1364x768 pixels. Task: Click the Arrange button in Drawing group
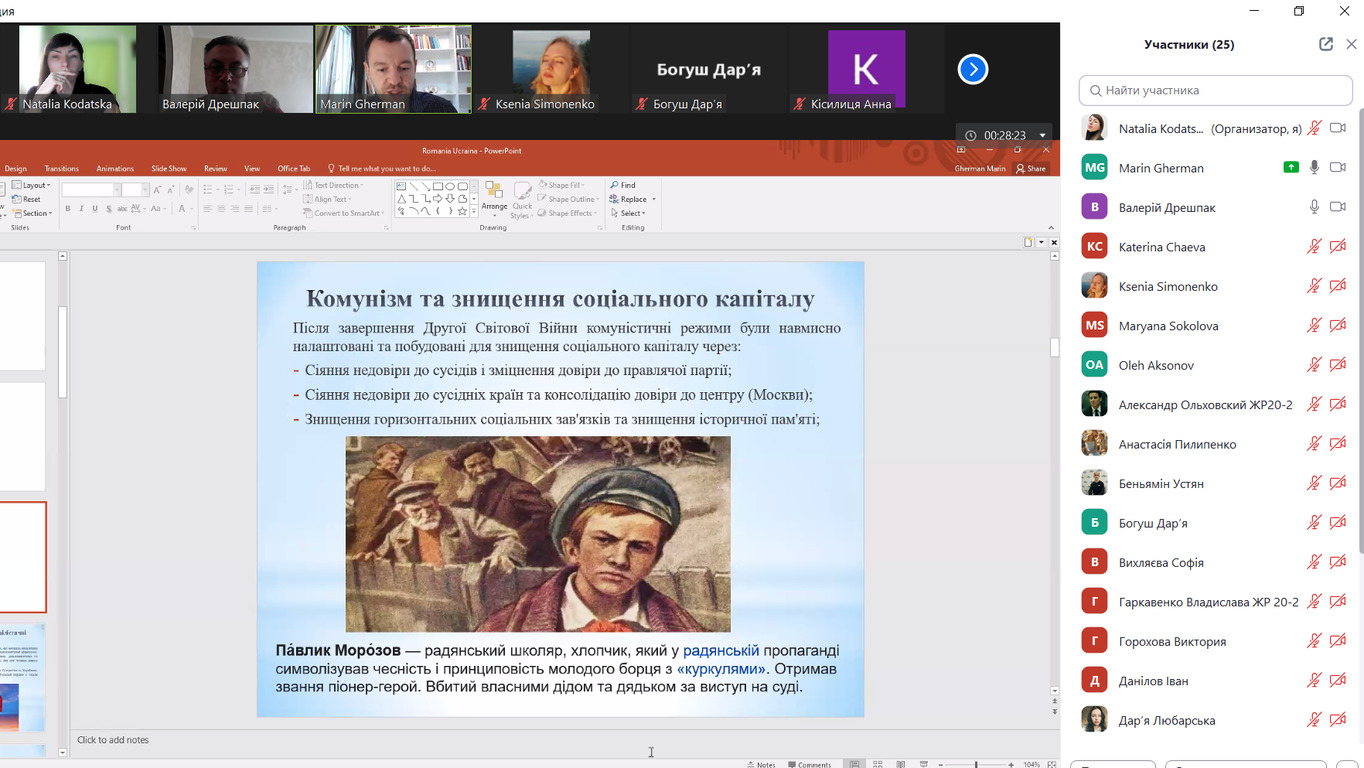click(494, 197)
